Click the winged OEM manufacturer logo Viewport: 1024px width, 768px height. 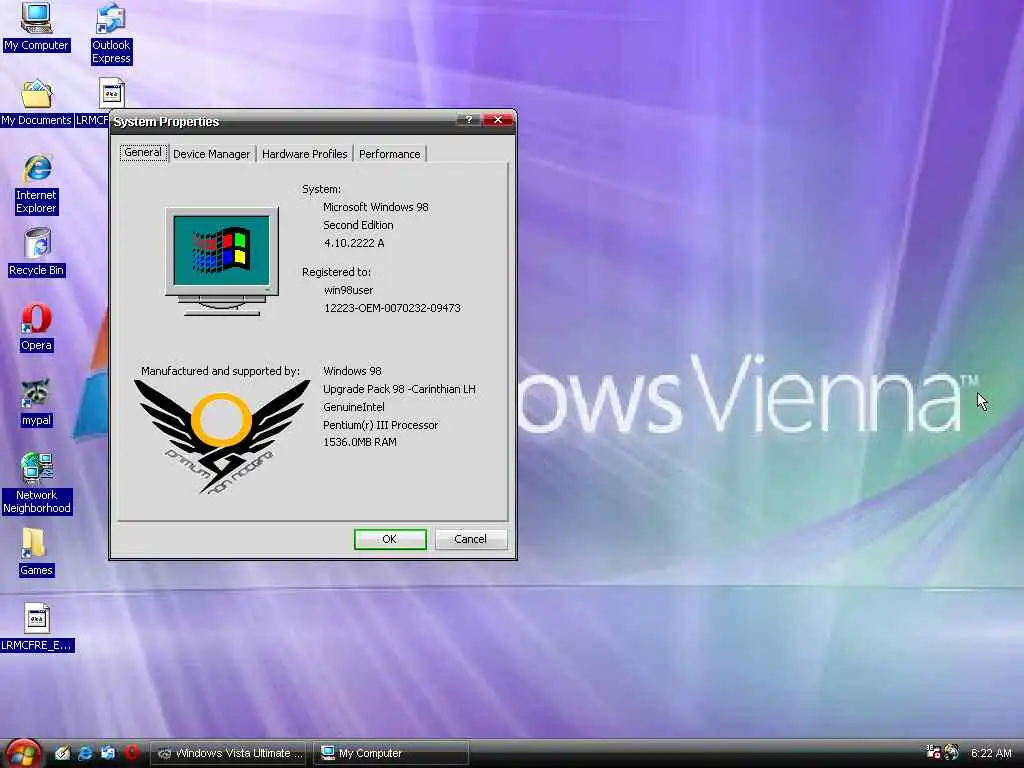221,436
